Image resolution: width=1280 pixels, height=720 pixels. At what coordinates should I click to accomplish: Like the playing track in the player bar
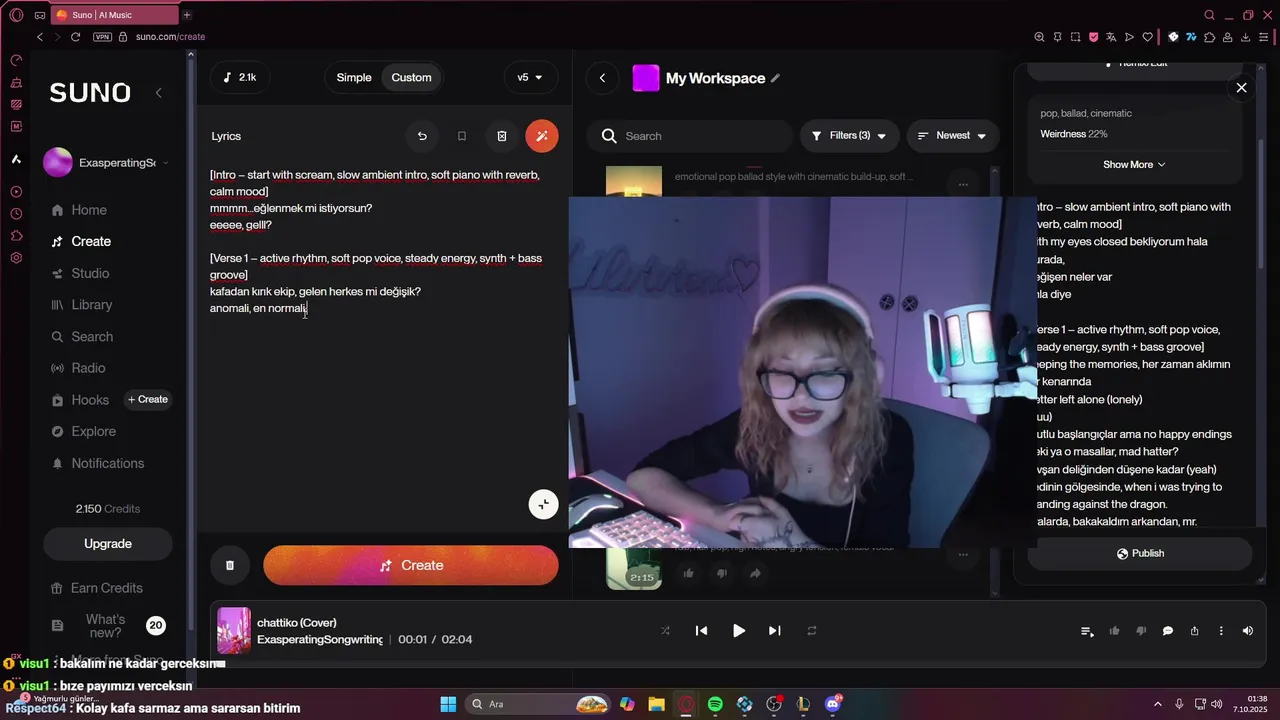coord(1114,631)
